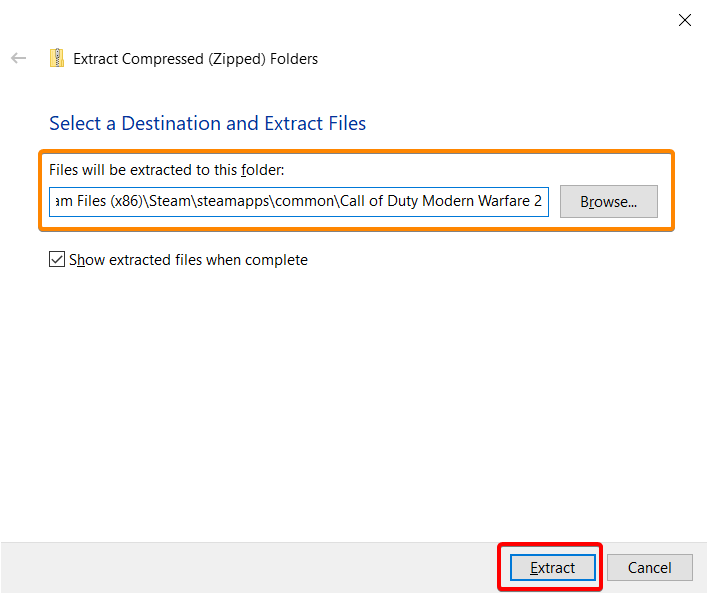The height and width of the screenshot is (594, 708).
Task: Click the "Files will be extracted to this folder:" label
Action: pyautogui.click(x=167, y=170)
